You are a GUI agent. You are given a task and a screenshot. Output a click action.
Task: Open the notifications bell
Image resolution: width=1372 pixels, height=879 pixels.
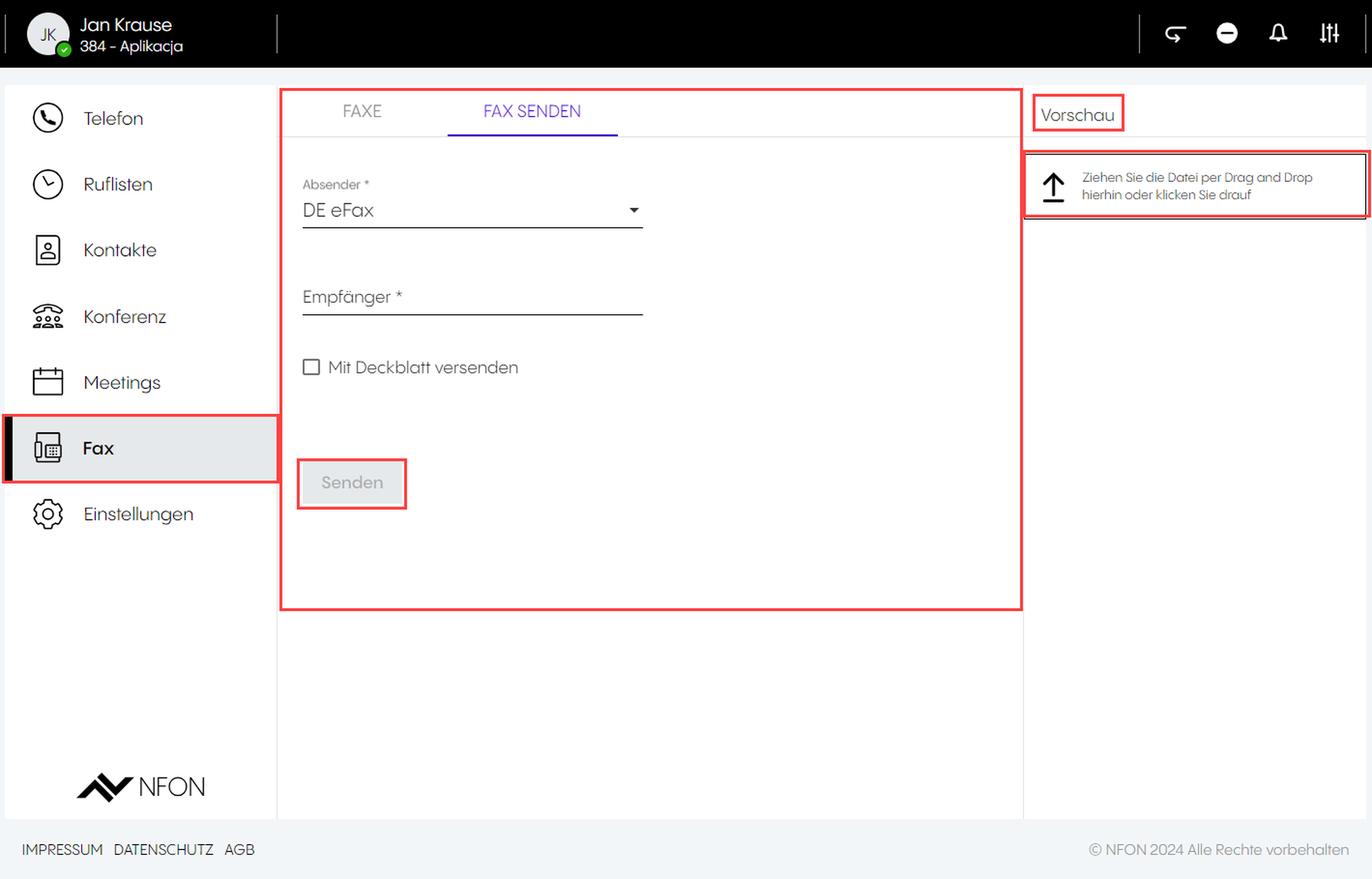pos(1278,34)
